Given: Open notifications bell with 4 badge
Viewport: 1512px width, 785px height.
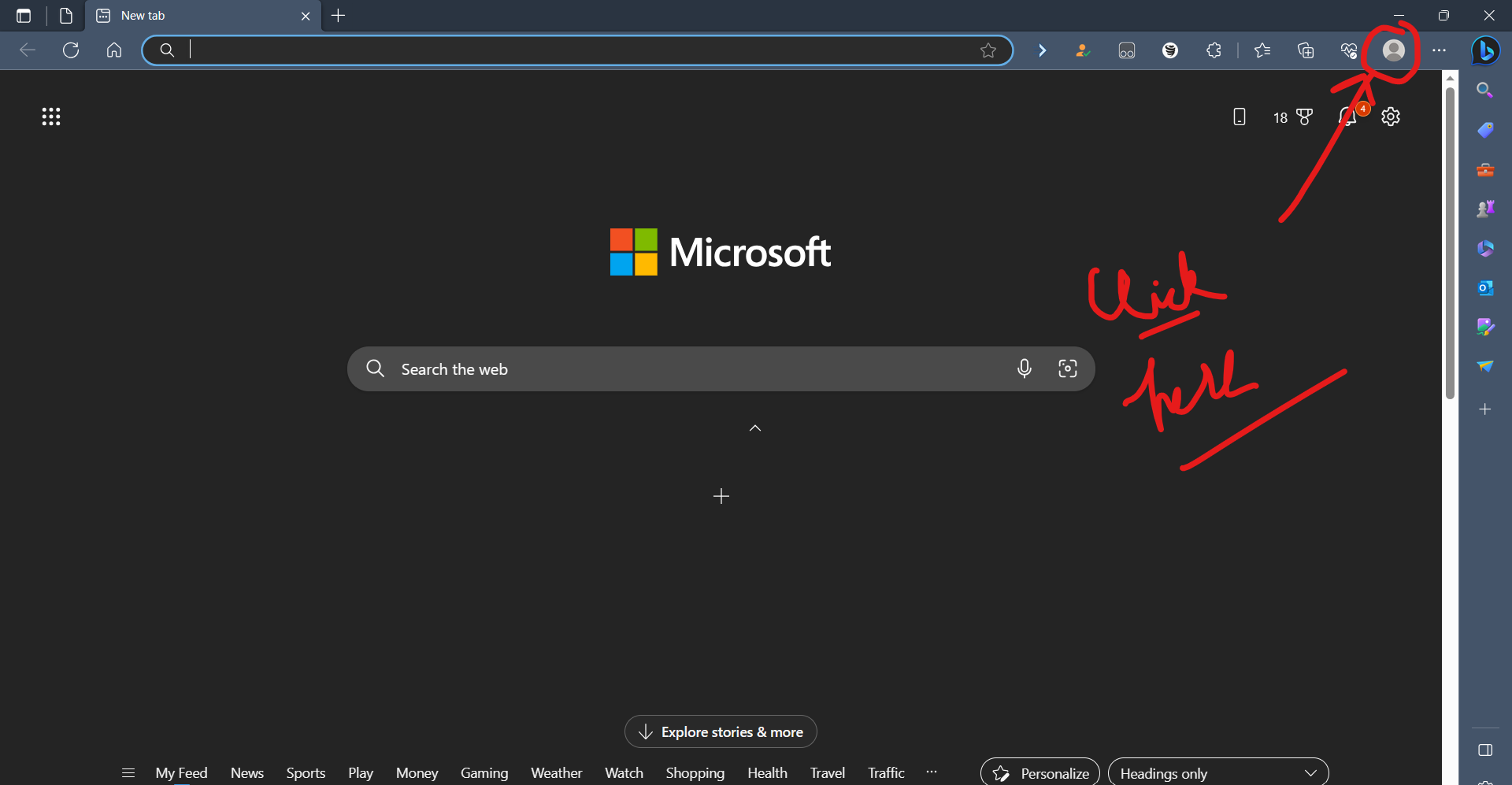Looking at the screenshot, I should [x=1349, y=117].
